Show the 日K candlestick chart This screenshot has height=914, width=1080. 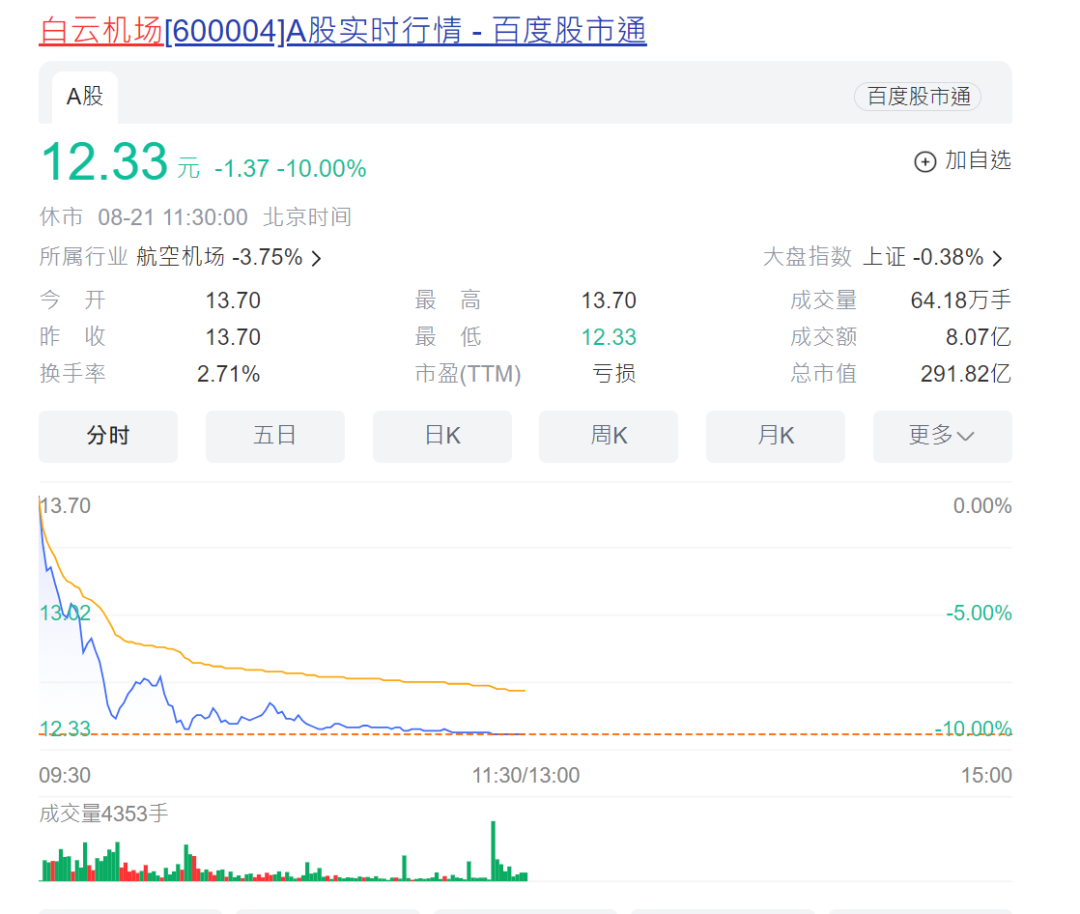(x=442, y=436)
